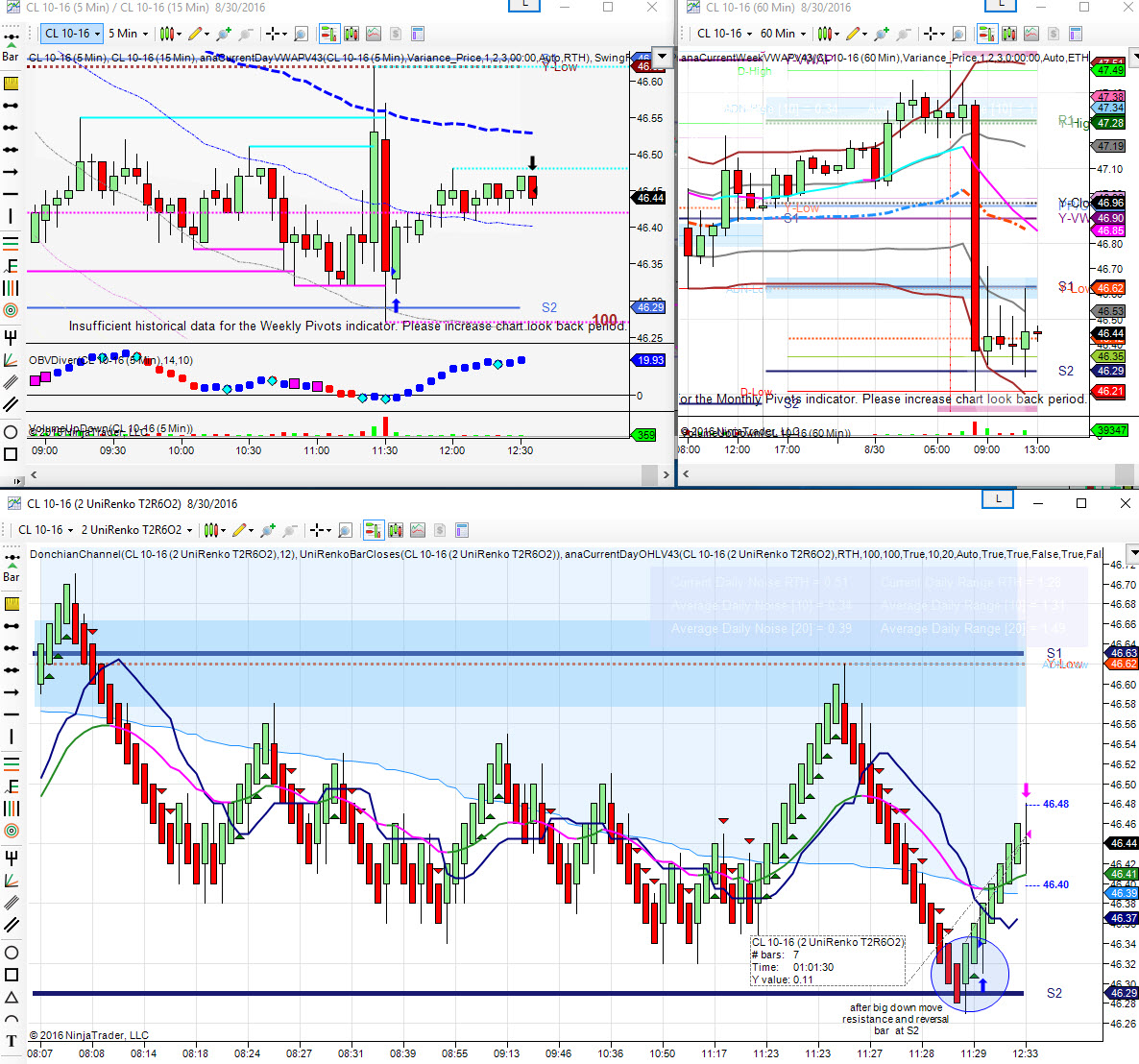1139x1064 pixels.
Task: Toggle the L link button in 60 Min window
Action: [x=1002, y=5]
